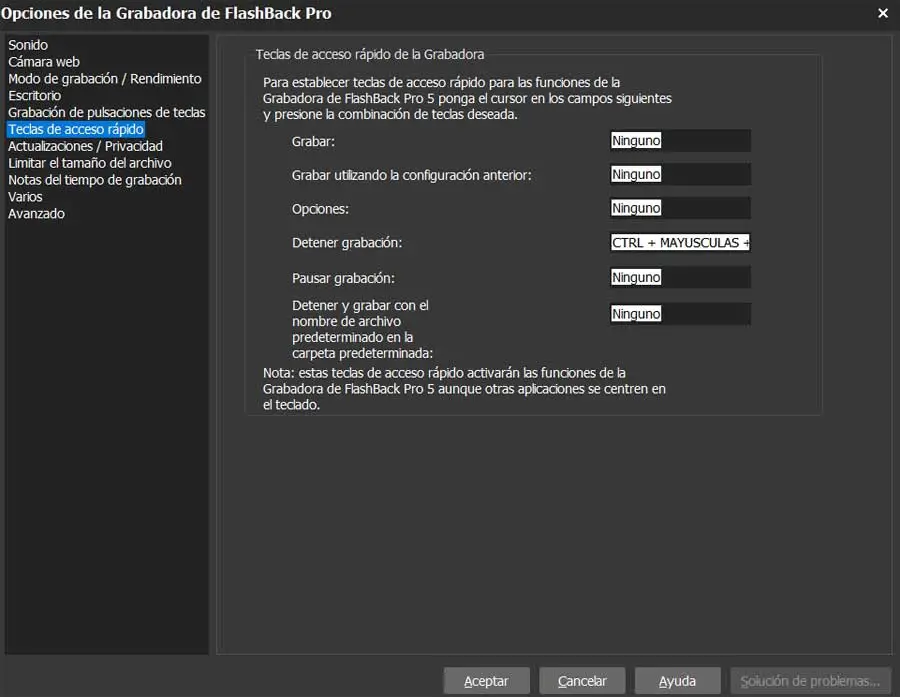The width and height of the screenshot is (900, 697).
Task: Select Cámara web in the sidebar
Action: pos(44,61)
